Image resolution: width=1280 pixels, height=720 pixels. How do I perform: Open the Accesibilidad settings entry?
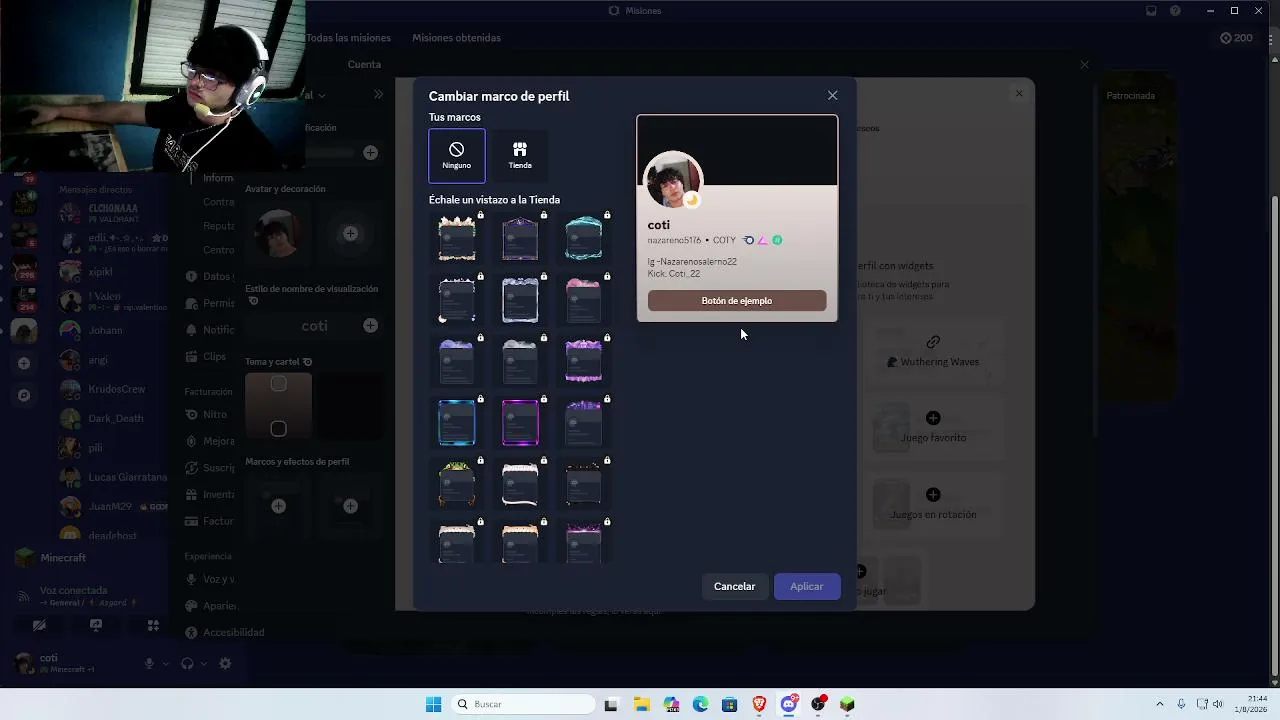[x=227, y=632]
